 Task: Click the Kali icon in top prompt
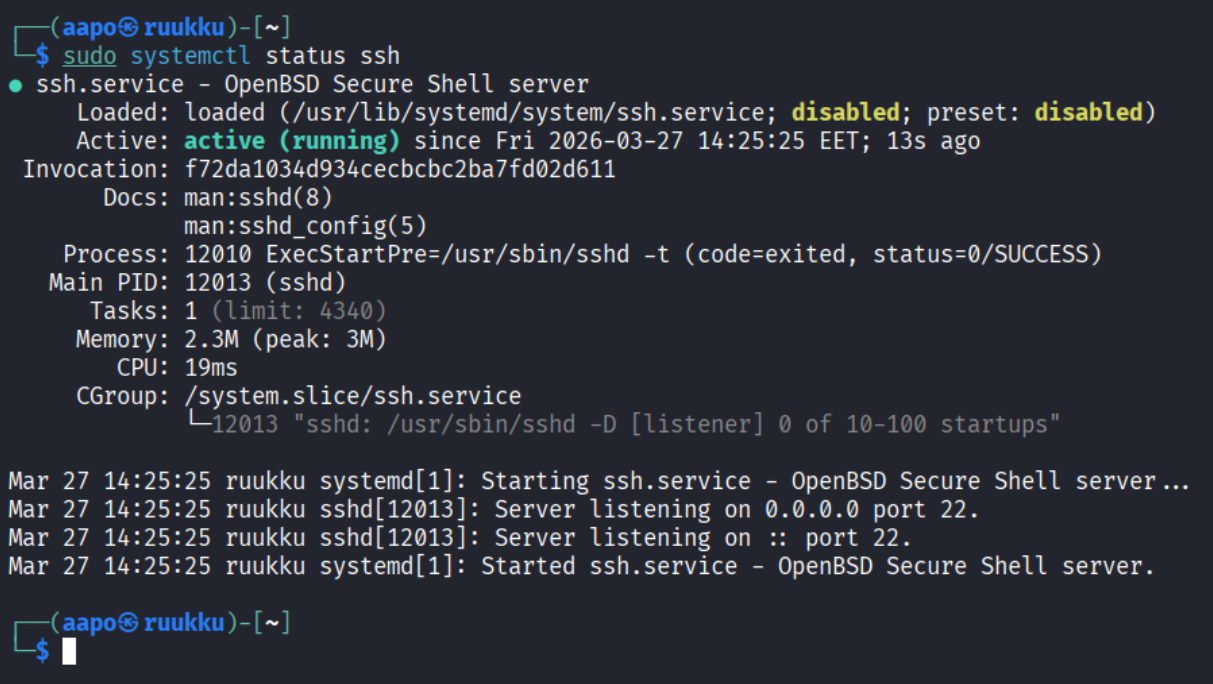coord(128,27)
